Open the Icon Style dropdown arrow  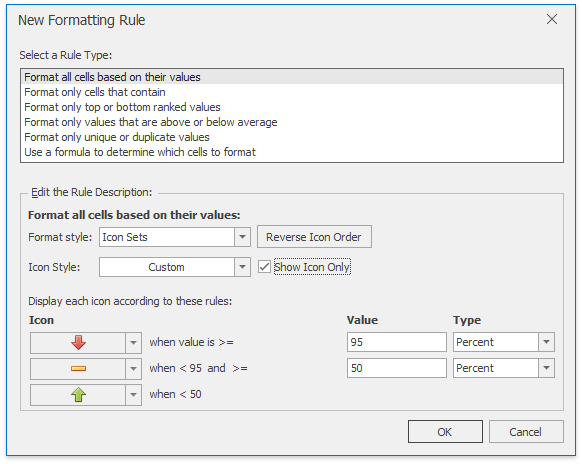242,267
